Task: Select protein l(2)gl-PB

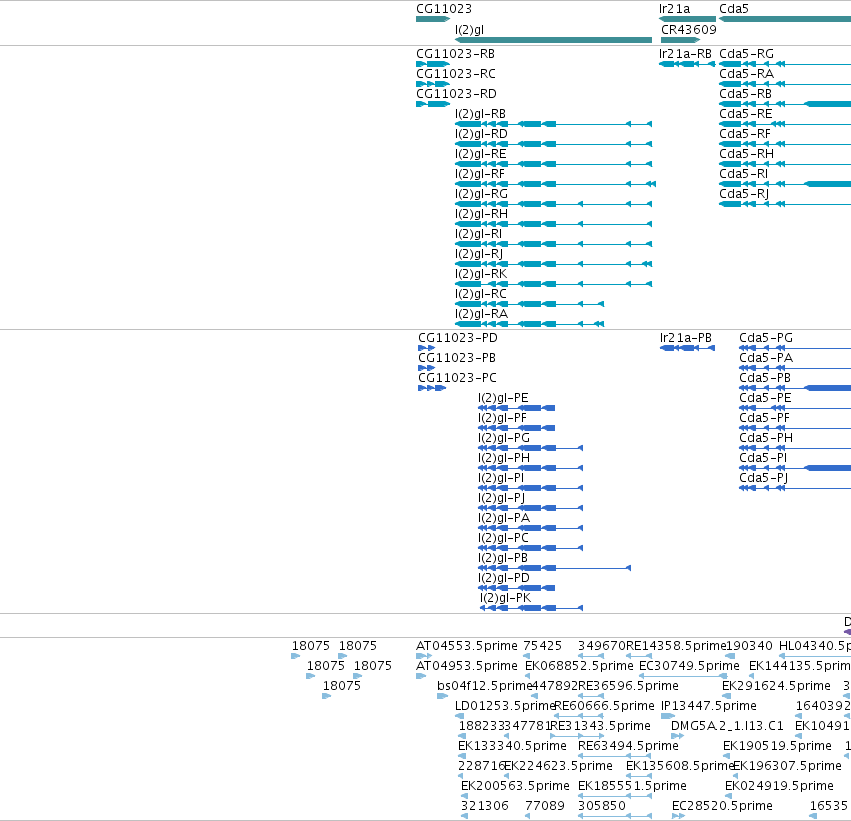Action: [x=555, y=568]
